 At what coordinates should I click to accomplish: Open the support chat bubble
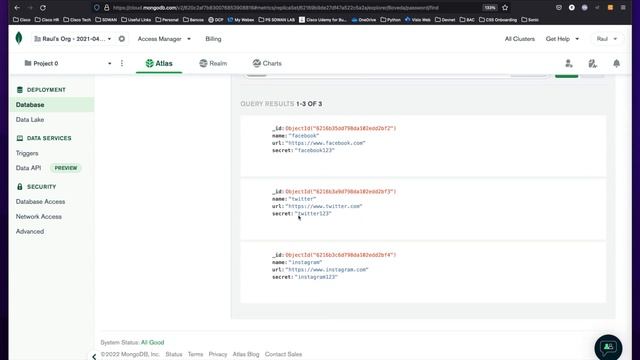(x=608, y=347)
